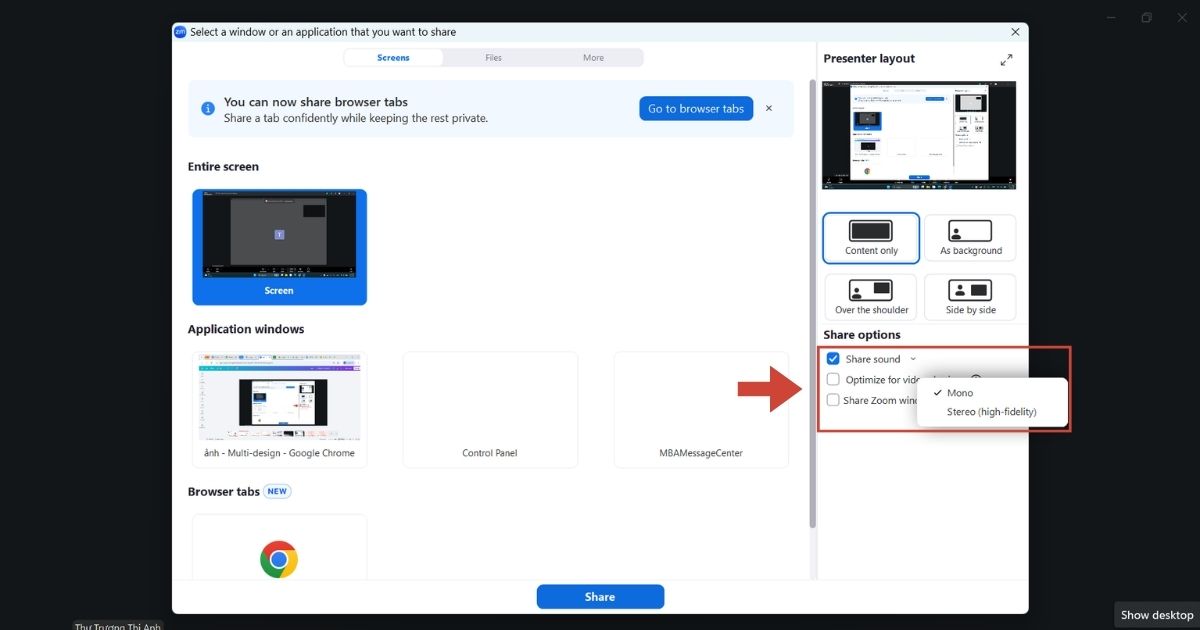Select the Content only layout icon
1200x630 pixels.
click(871, 231)
